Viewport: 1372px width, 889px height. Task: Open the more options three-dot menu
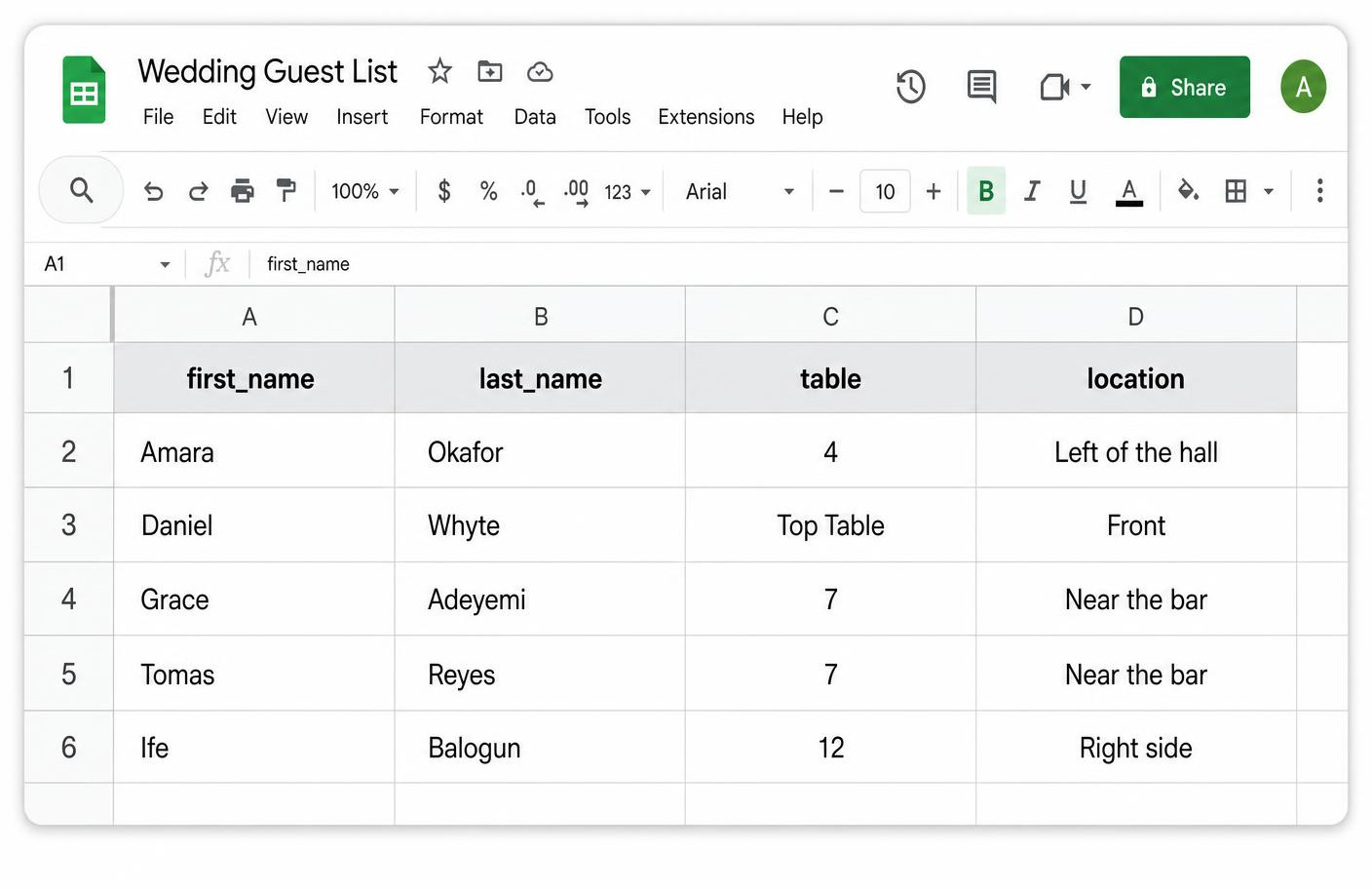point(1319,190)
